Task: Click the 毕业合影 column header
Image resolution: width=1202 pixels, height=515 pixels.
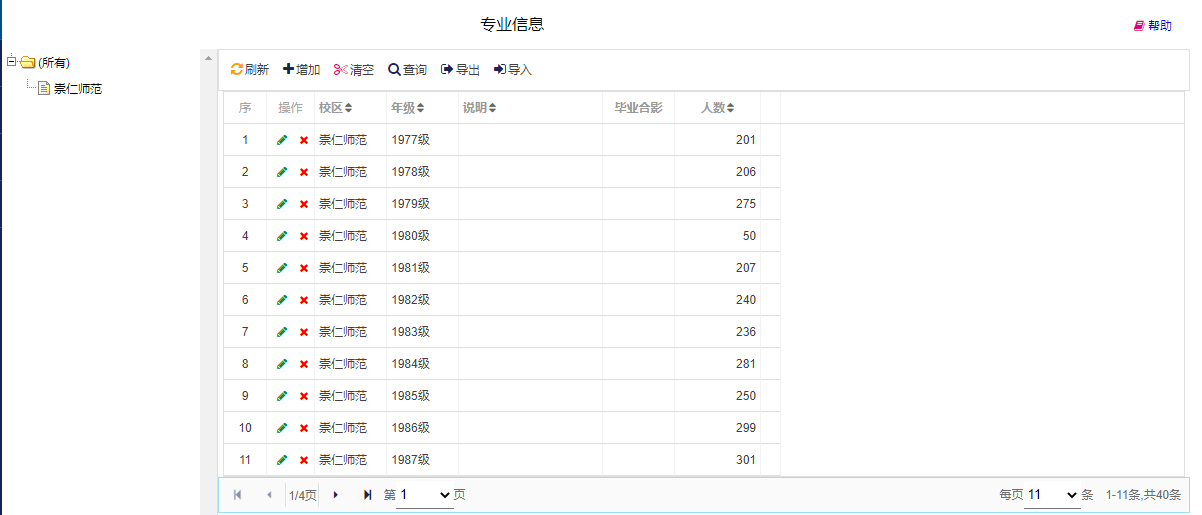Action: coord(638,108)
